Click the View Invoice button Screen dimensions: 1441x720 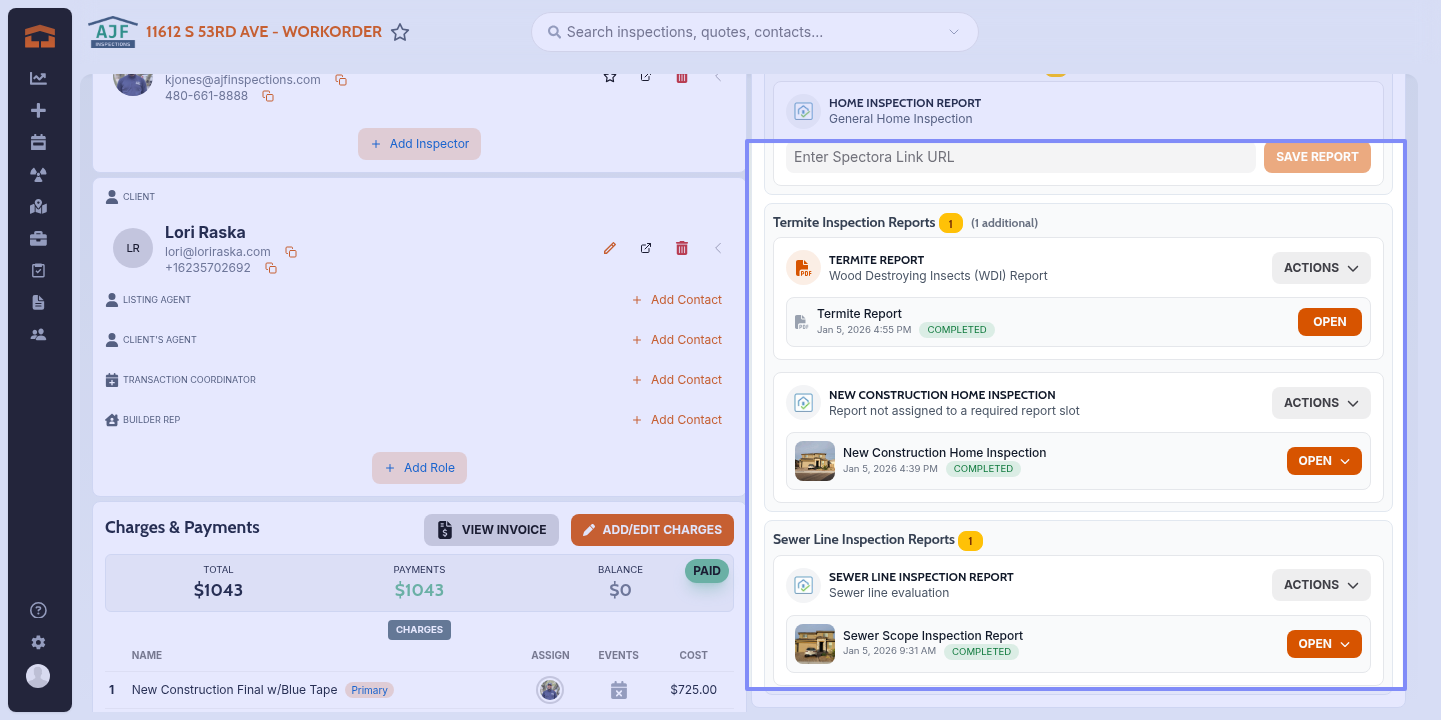click(x=491, y=530)
